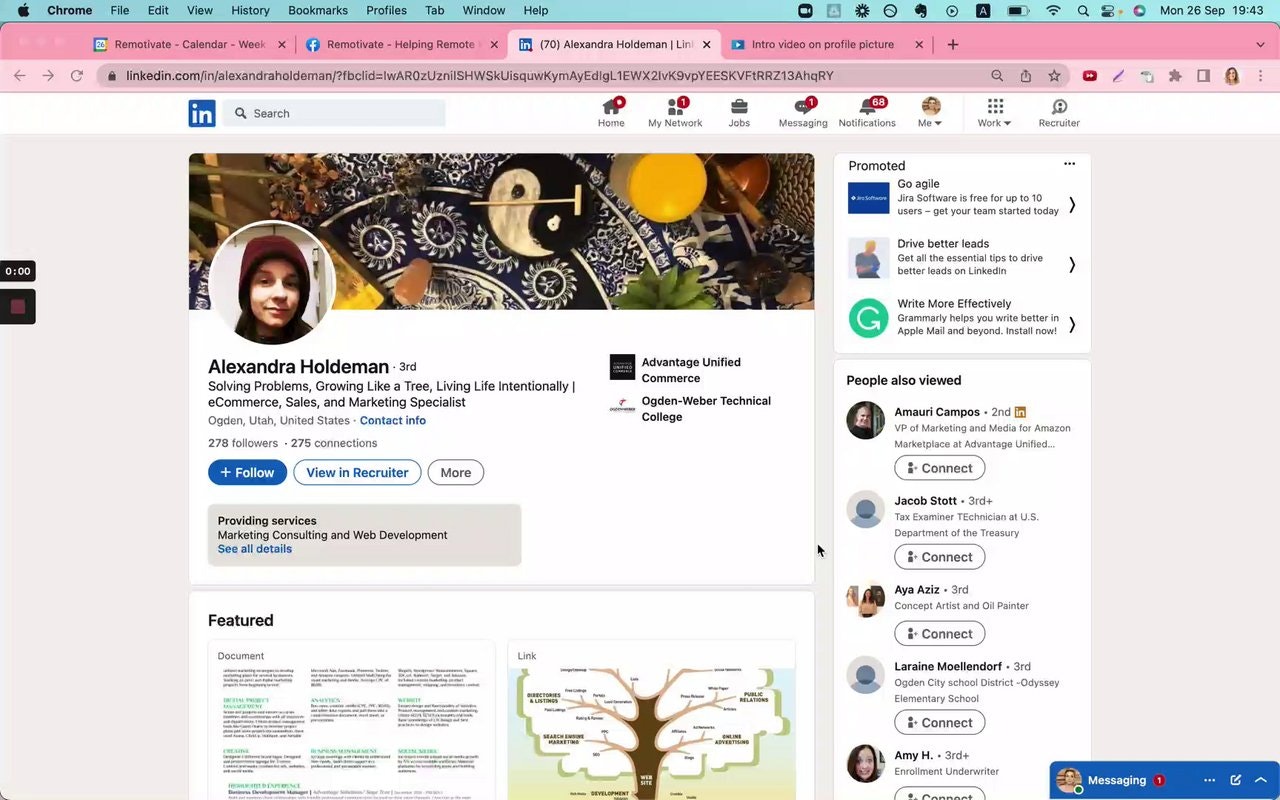
Task: Open Recruiter from the navigation bar
Action: [x=1058, y=110]
